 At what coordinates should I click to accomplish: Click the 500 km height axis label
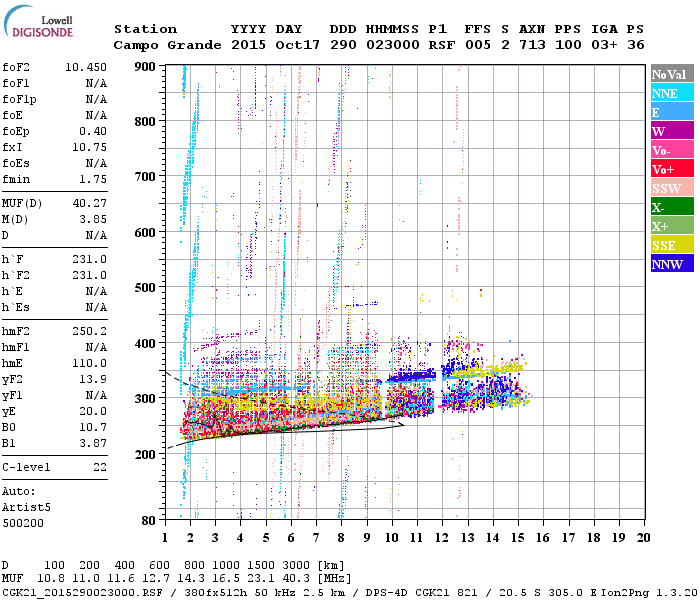pos(145,288)
